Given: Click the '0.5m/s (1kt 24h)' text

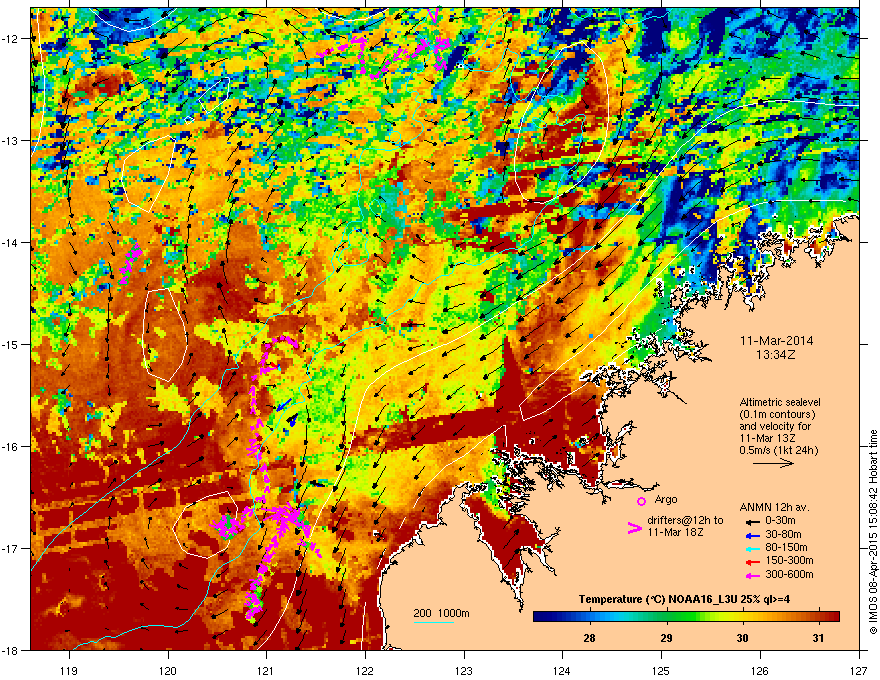Looking at the screenshot, I should click(x=778, y=450).
